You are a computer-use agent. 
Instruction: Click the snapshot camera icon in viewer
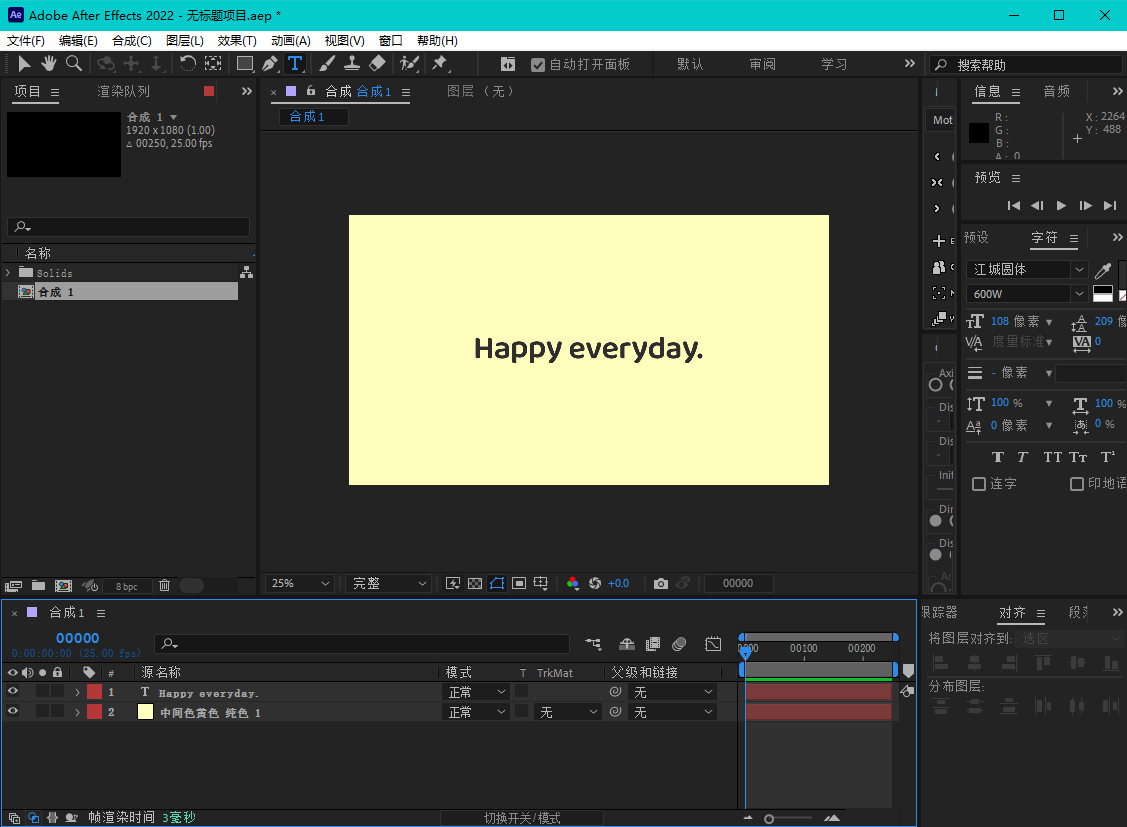coord(660,583)
